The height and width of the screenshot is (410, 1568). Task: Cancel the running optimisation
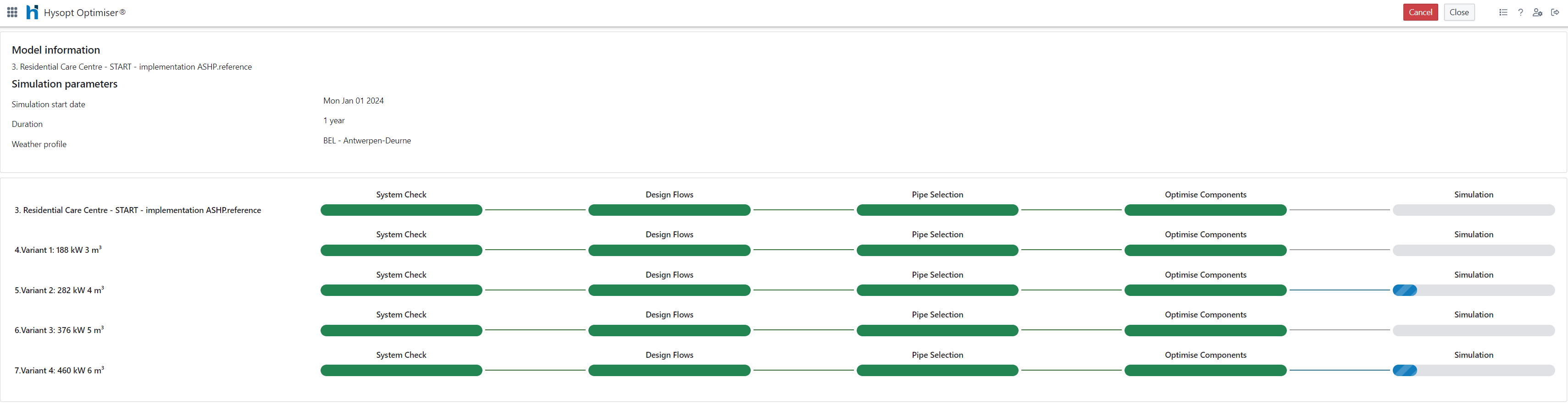click(x=1420, y=12)
